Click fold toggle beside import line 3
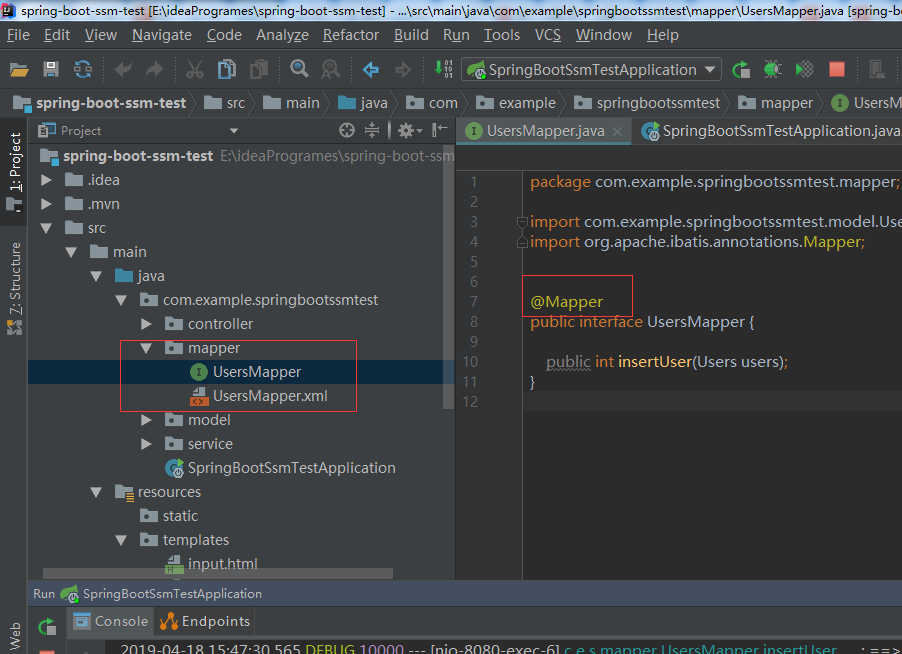The height and width of the screenshot is (654, 902). [x=522, y=221]
